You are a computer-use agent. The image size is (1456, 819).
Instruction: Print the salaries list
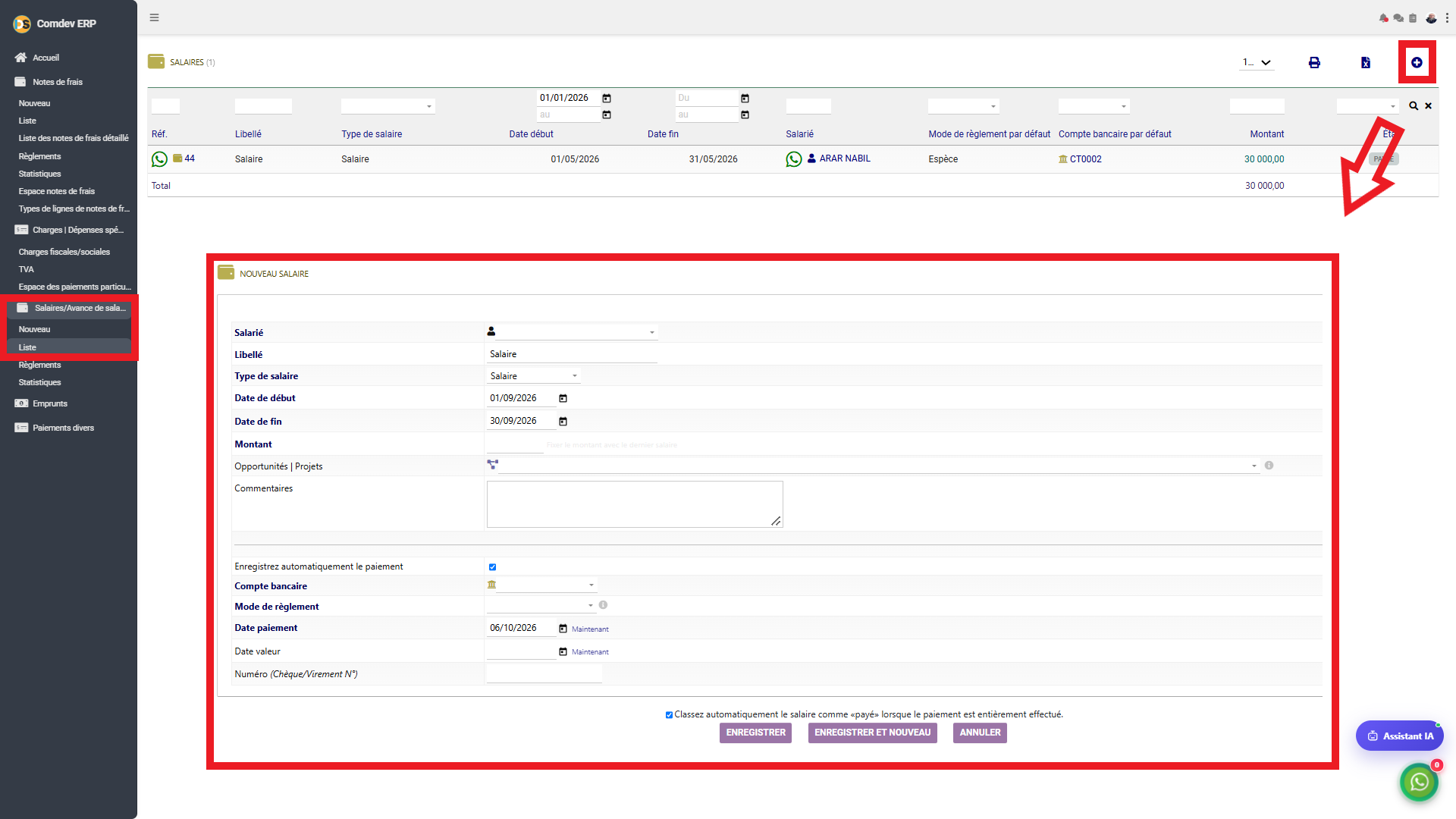1314,62
